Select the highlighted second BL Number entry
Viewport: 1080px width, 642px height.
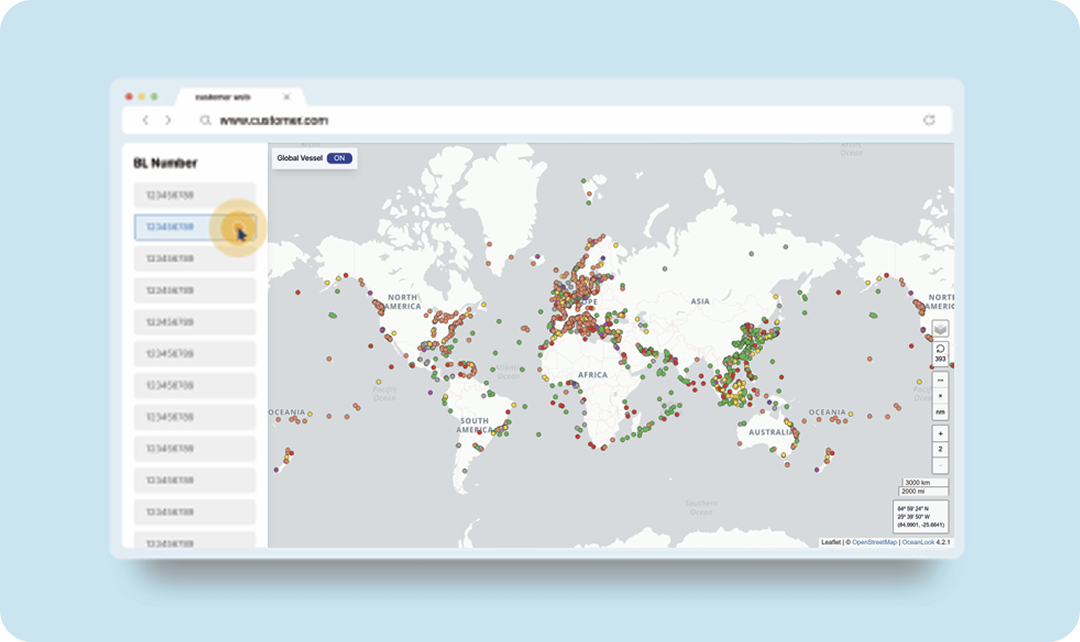[180, 227]
